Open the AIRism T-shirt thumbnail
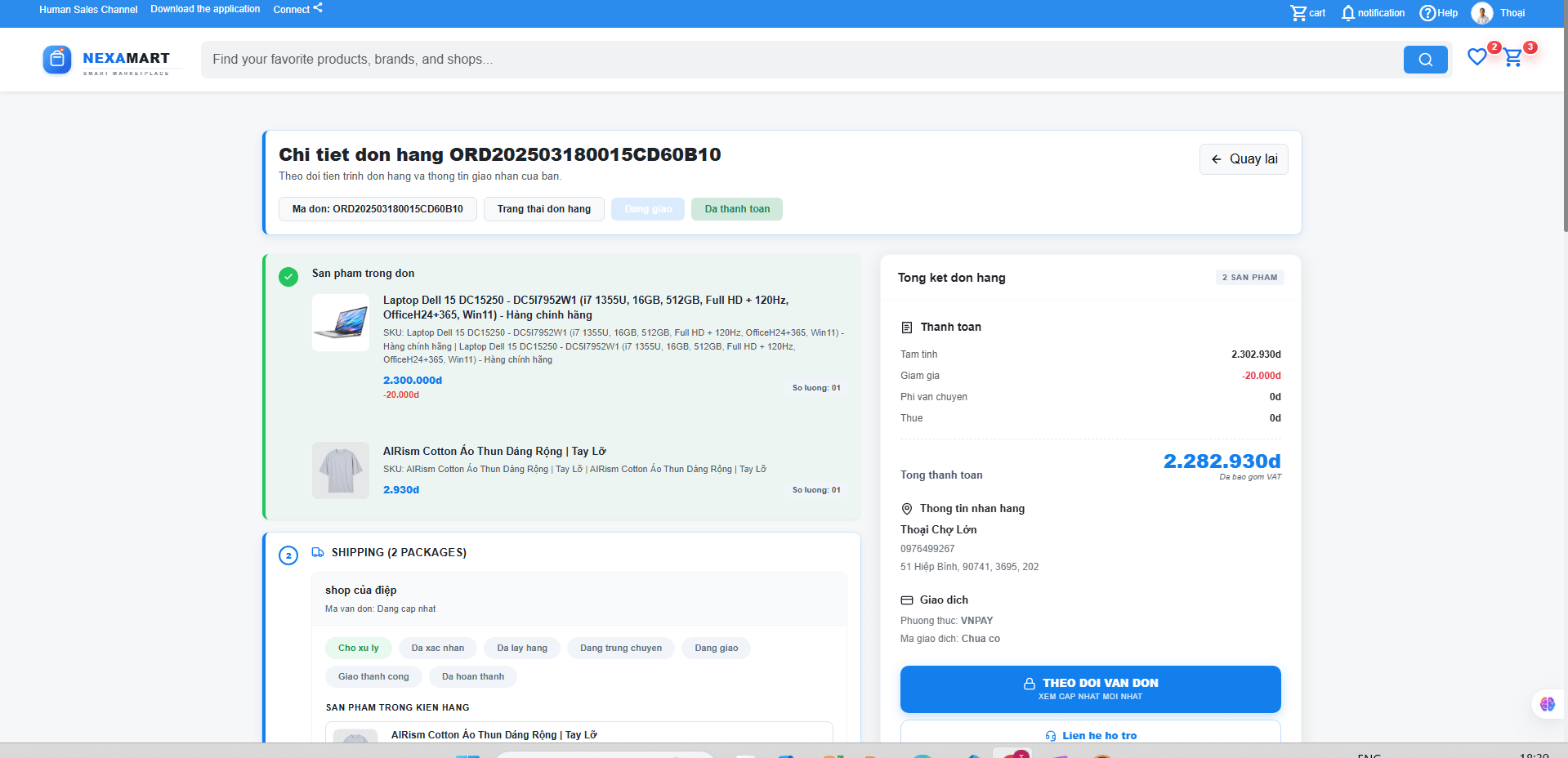 click(341, 470)
